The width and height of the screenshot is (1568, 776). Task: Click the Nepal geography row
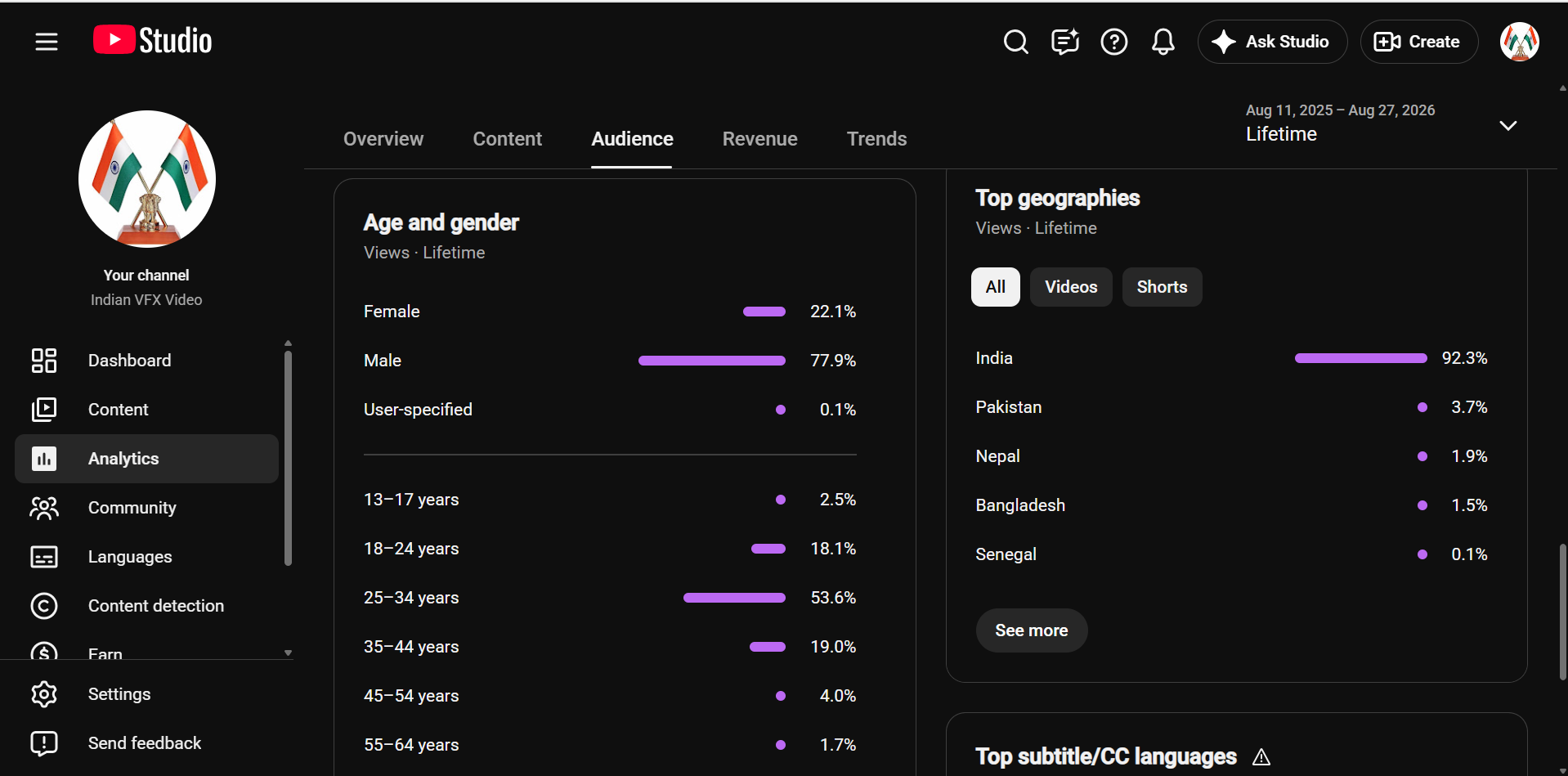(1231, 456)
